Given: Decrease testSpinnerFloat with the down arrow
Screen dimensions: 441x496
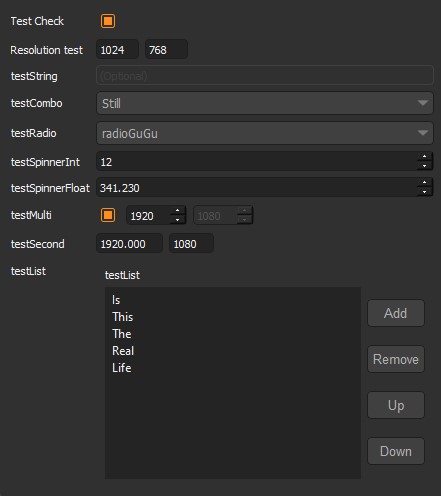Looking at the screenshot, I should [x=424, y=192].
